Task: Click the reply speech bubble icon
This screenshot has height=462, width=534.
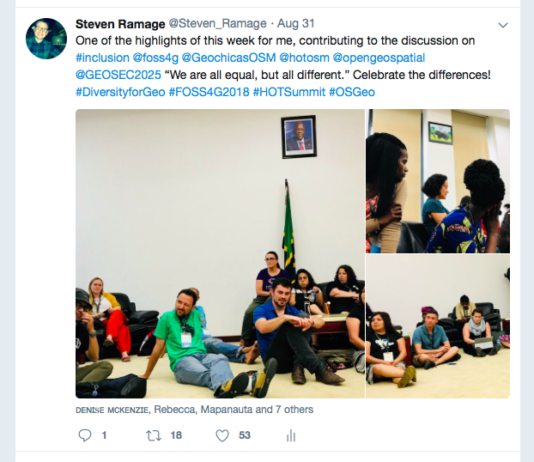Action: [x=85, y=435]
